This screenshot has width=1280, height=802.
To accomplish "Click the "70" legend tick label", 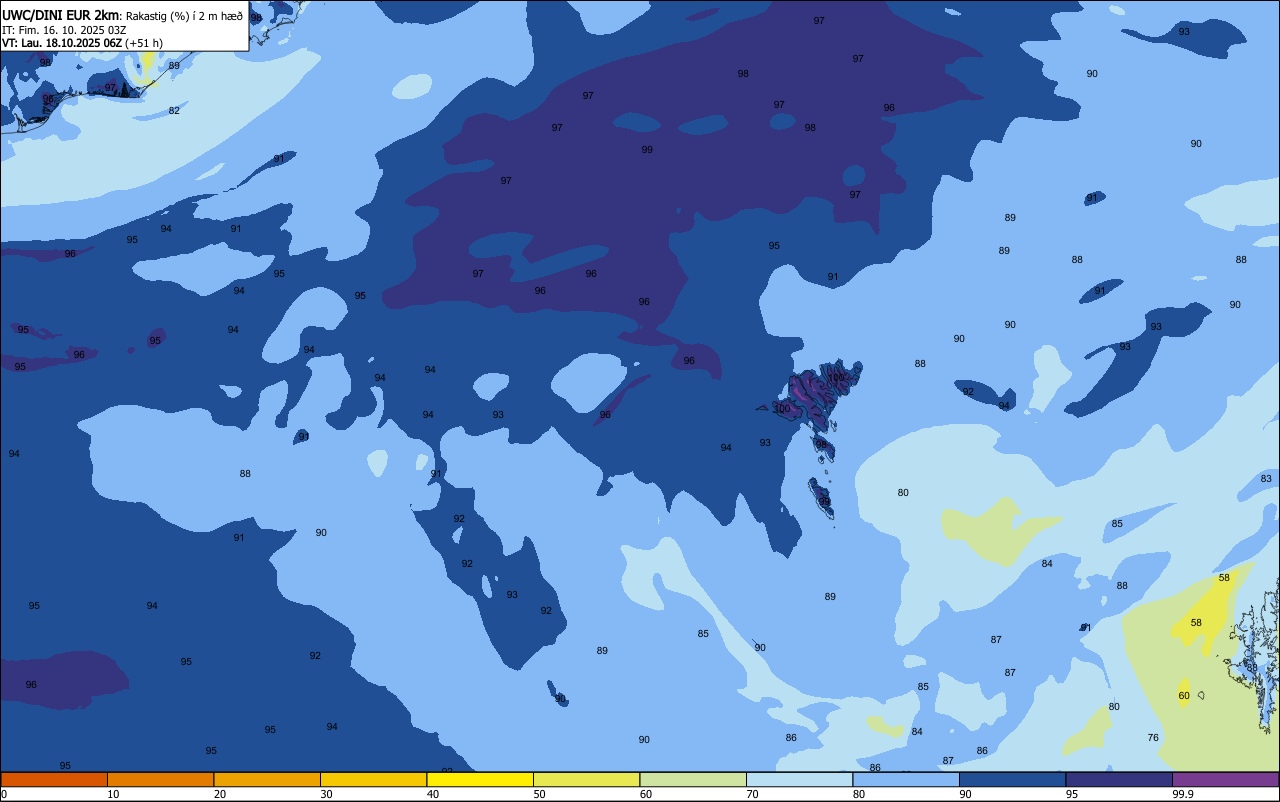I will coord(752,794).
